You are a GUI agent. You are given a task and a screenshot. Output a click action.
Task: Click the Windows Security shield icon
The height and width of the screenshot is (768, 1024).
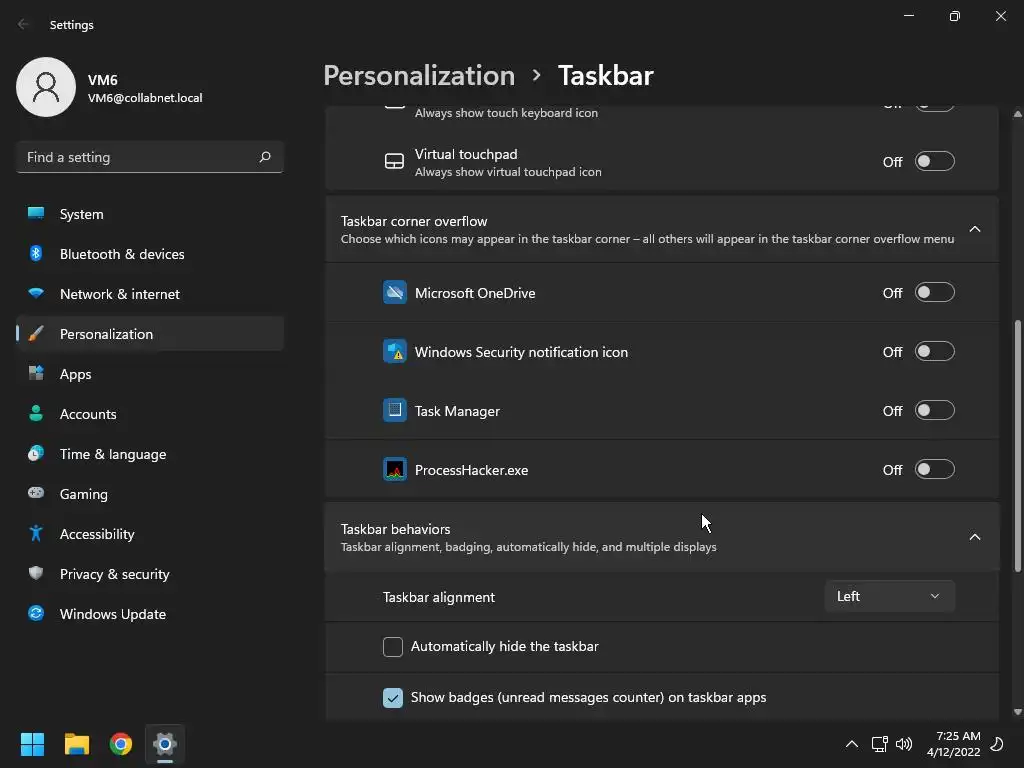(395, 352)
